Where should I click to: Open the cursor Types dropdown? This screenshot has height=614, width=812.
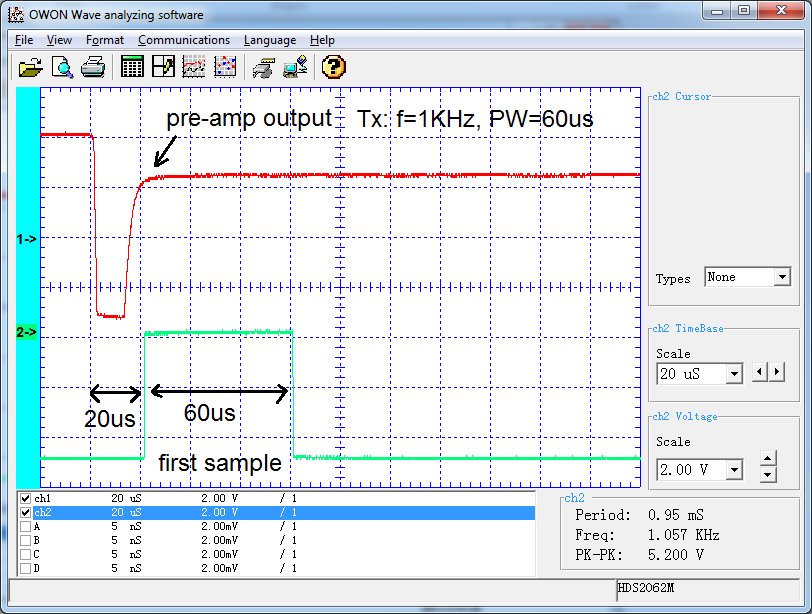pos(781,277)
